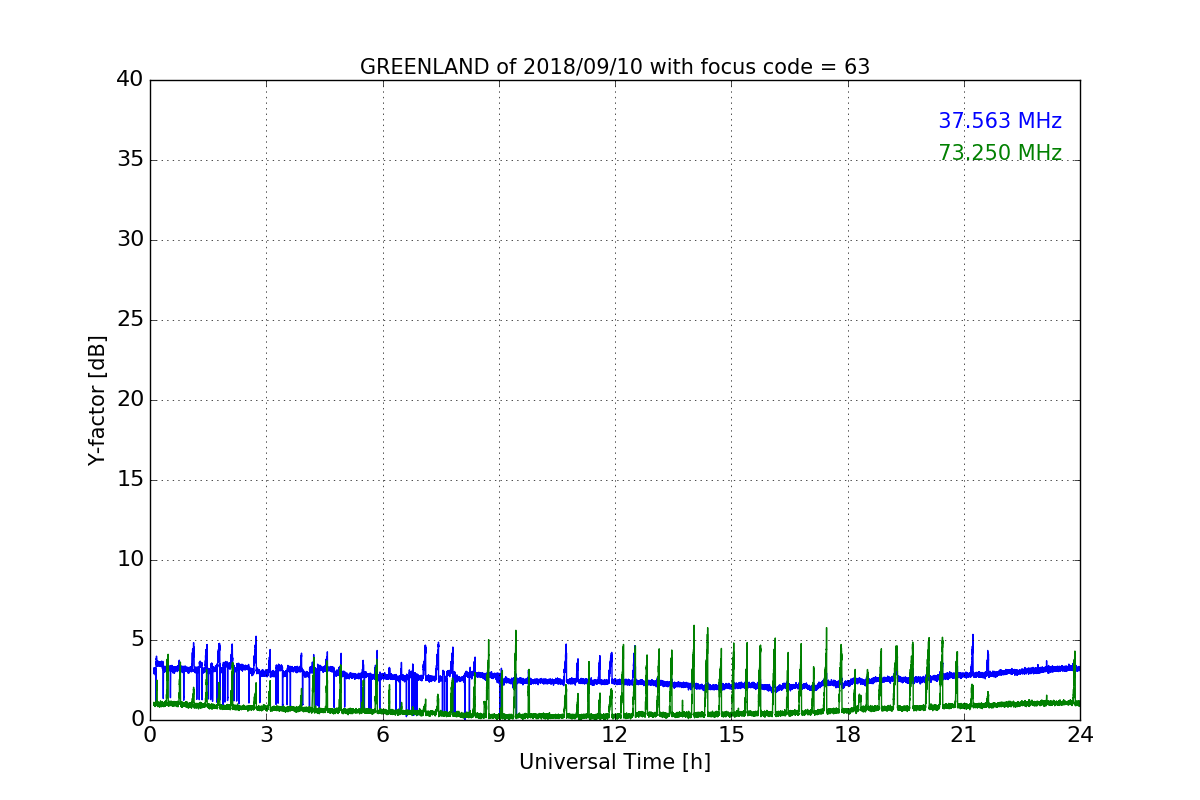1200x800 pixels.
Task: Click the 10 tick label on y-axis
Action: pyautogui.click(x=130, y=560)
